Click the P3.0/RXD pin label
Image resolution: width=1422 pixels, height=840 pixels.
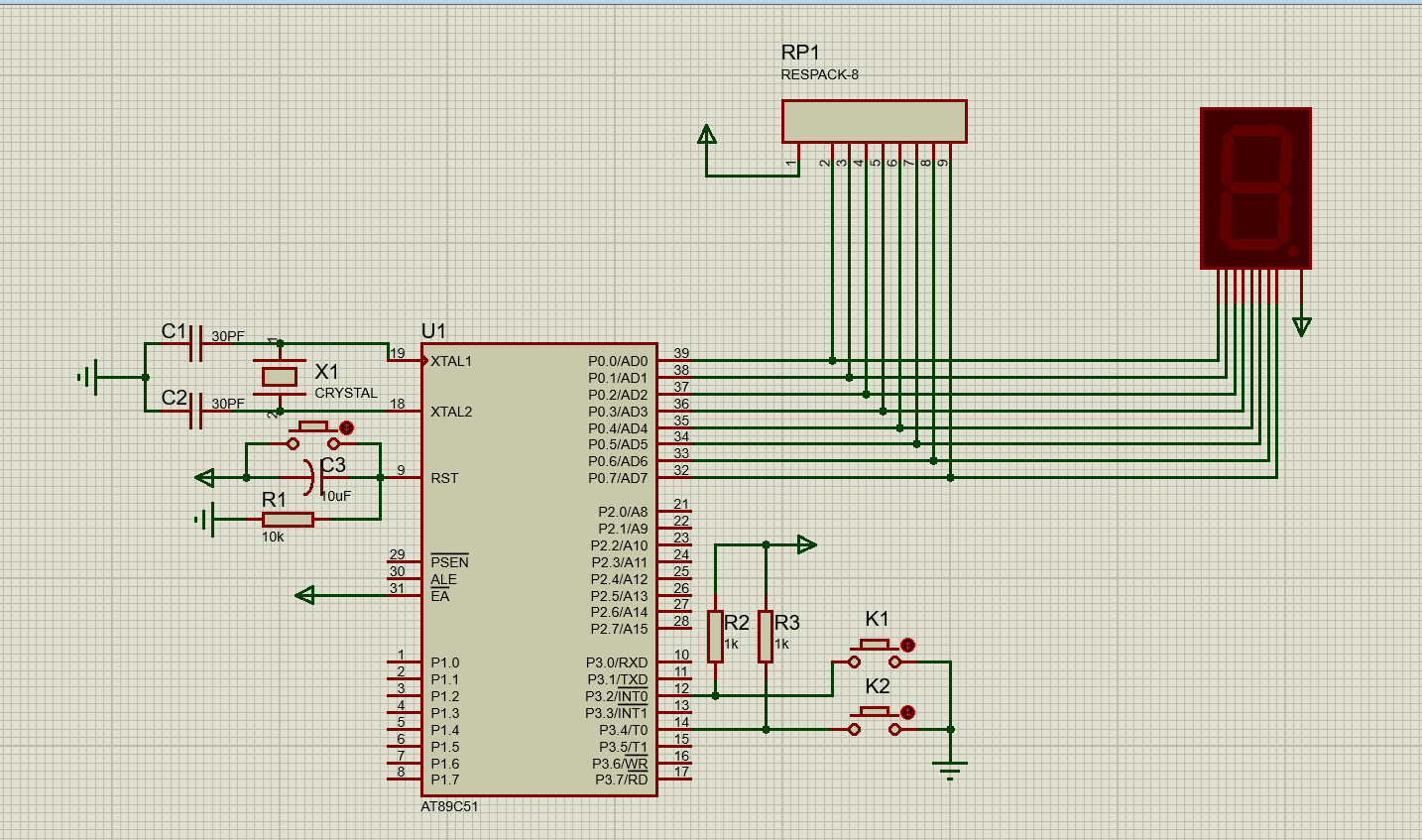pos(617,662)
